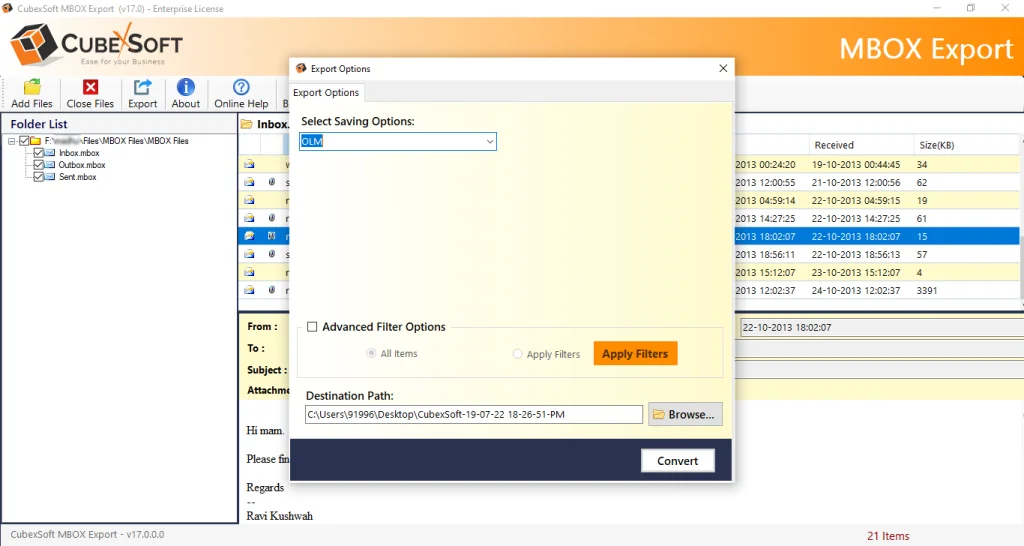
Task: Open Online Help question mark icon
Action: (x=241, y=87)
